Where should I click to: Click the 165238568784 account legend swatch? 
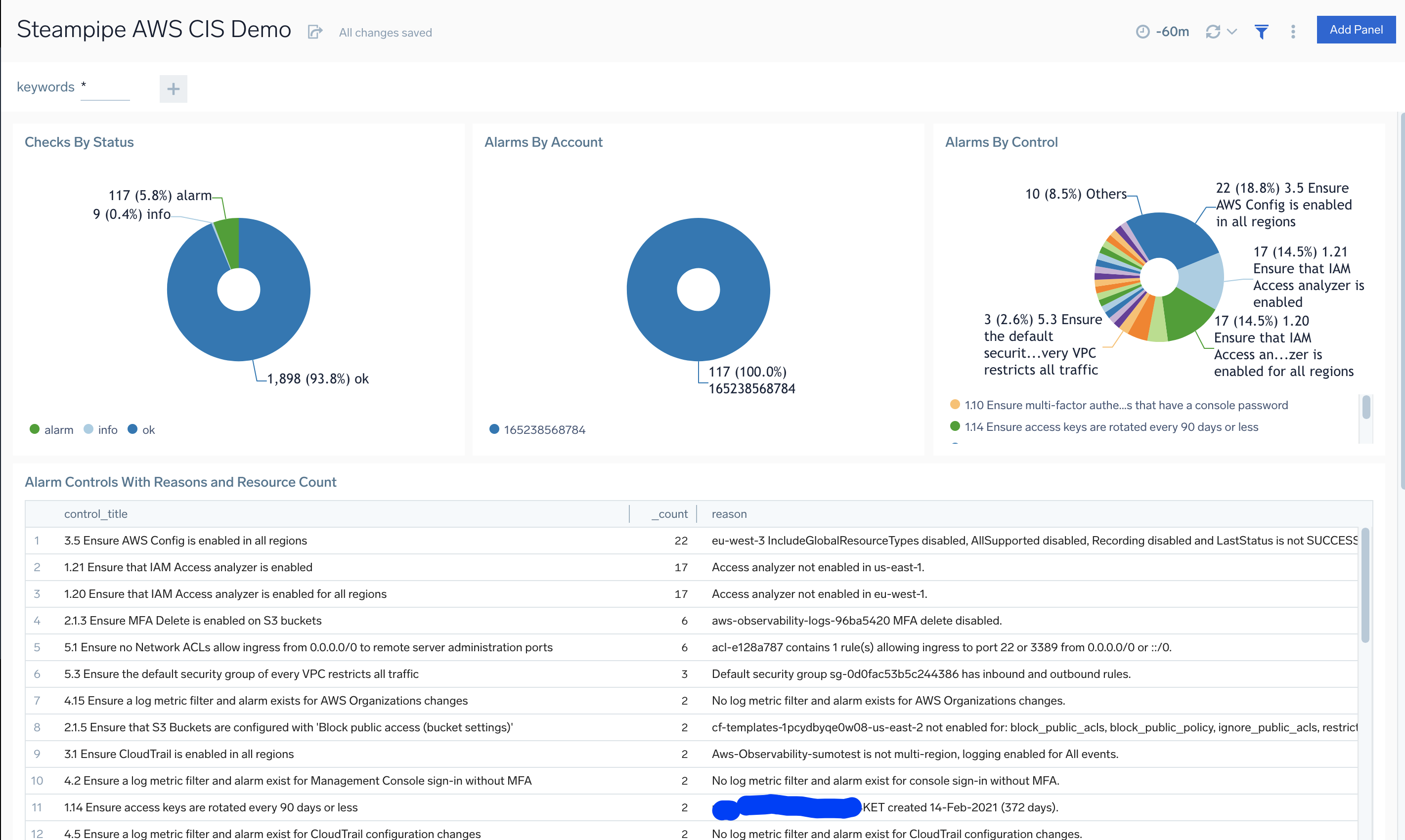click(x=494, y=429)
